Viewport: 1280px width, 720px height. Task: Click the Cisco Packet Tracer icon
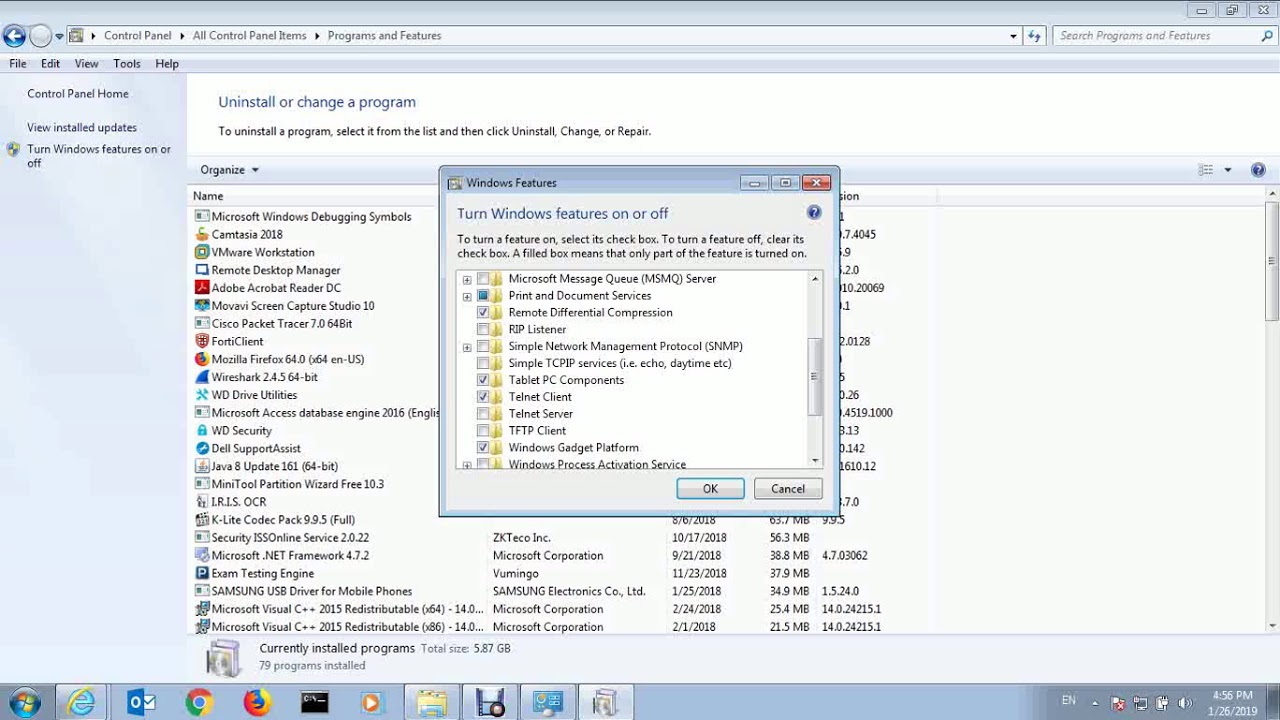pos(202,324)
